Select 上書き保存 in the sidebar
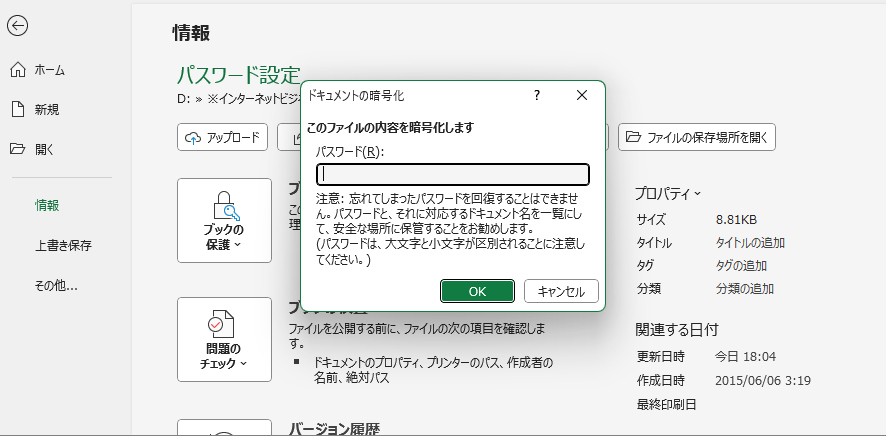 tap(63, 245)
